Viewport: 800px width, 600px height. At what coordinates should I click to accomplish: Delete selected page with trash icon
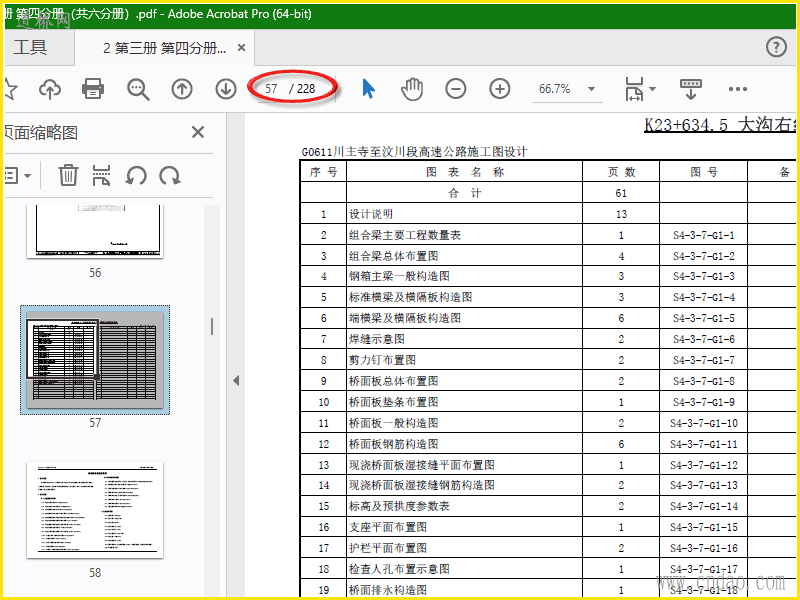point(67,176)
